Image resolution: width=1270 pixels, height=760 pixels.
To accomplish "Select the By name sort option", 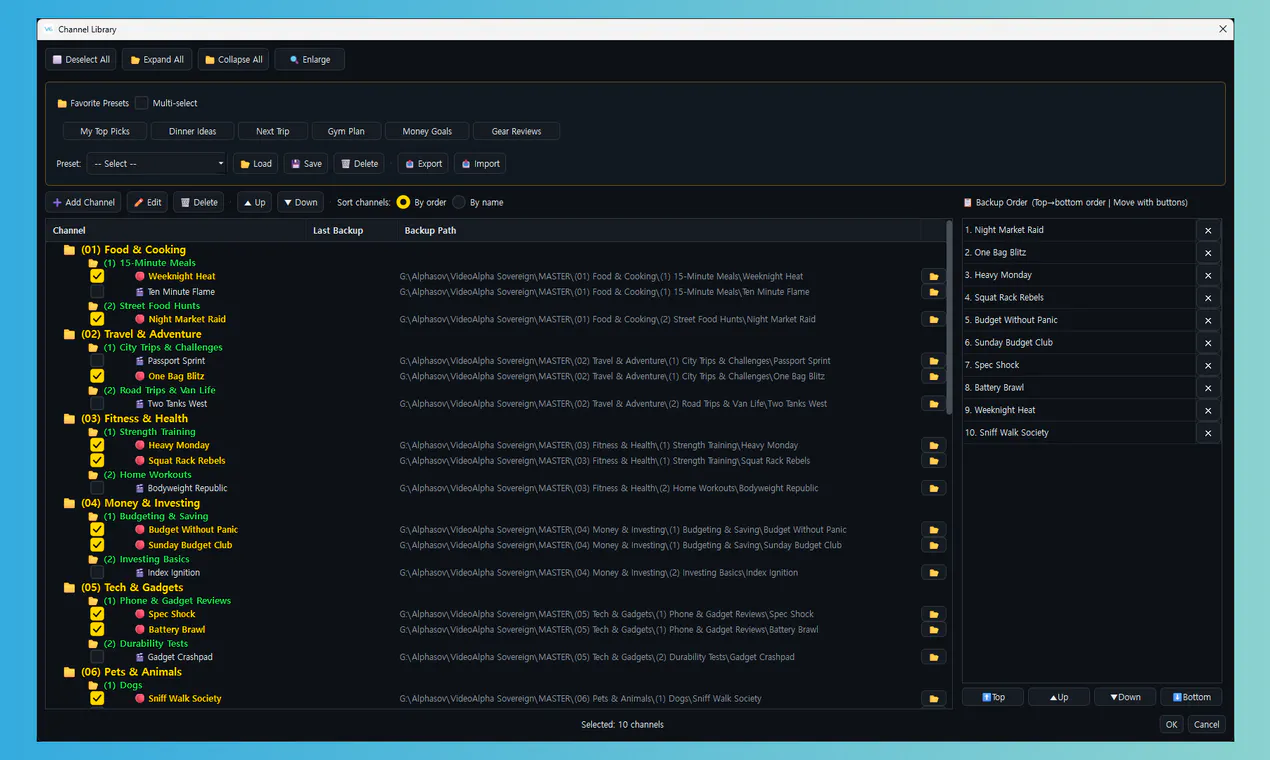I will pos(459,202).
